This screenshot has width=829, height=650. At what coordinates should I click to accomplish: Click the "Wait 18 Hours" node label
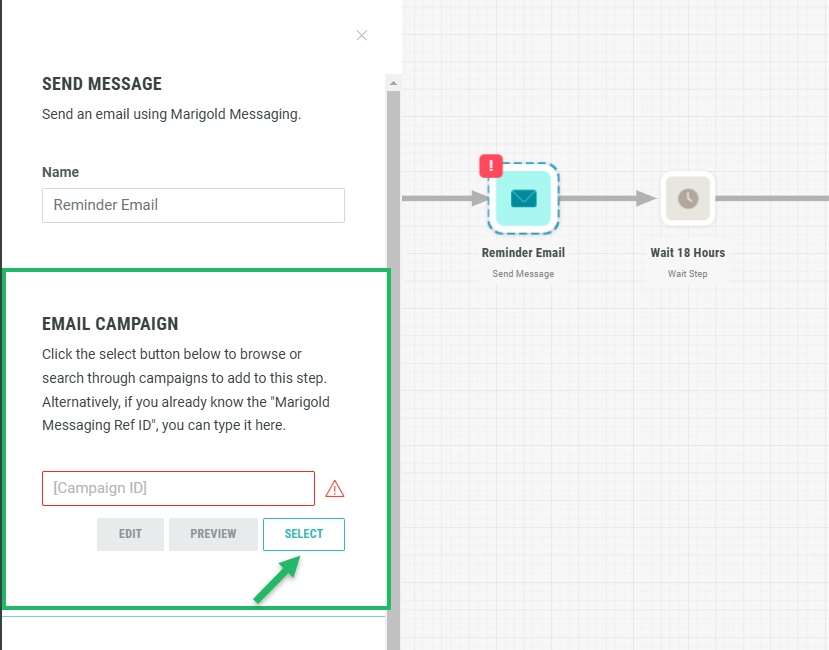[x=687, y=253]
